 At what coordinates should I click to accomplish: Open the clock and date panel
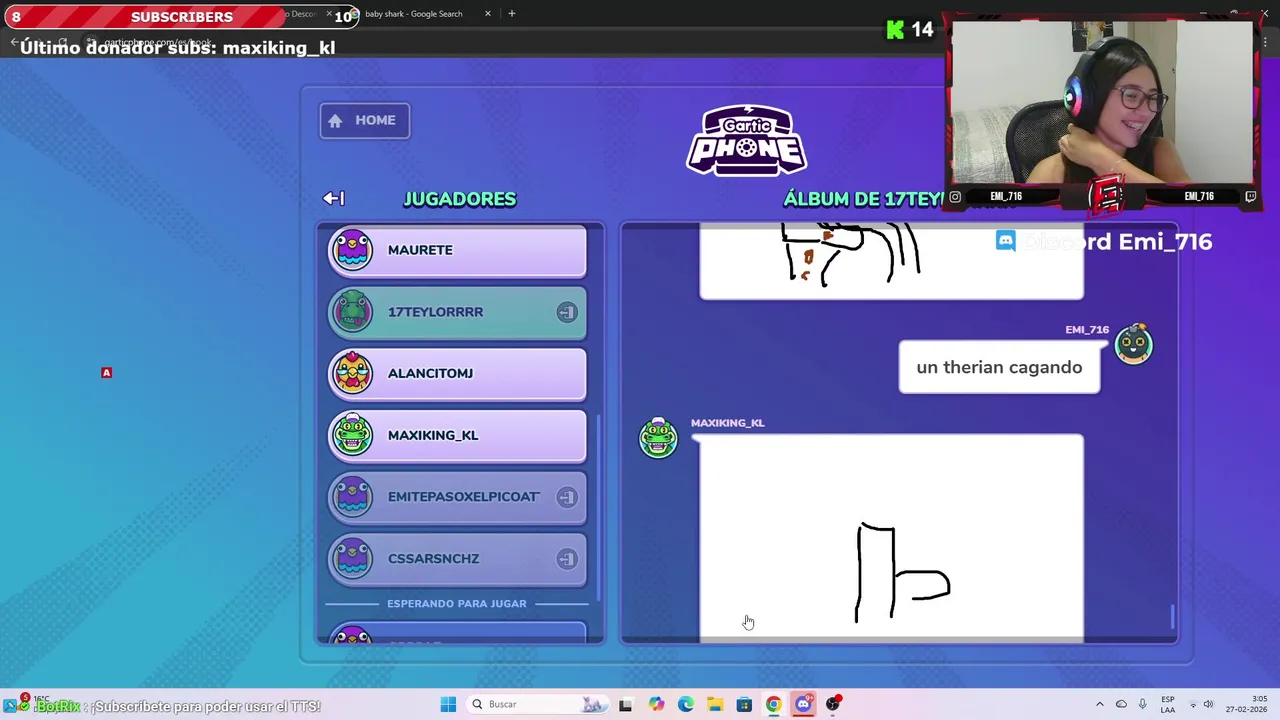(1247, 704)
